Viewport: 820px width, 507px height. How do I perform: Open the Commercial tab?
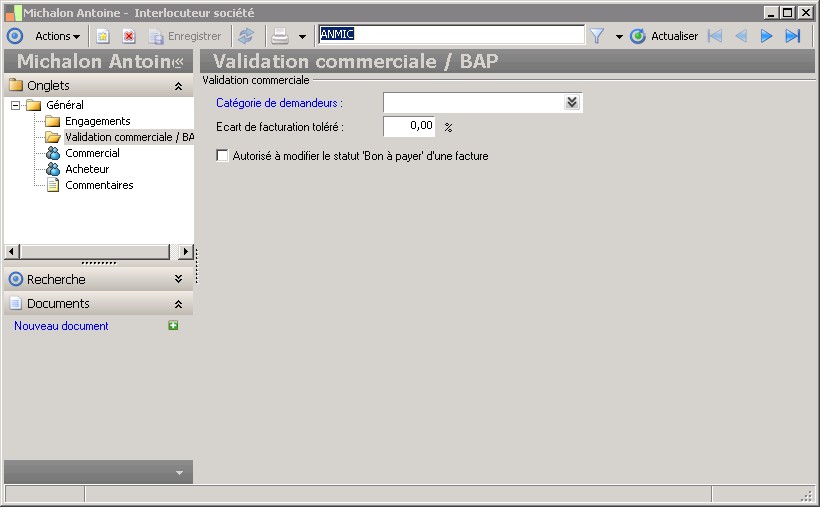(x=92, y=153)
